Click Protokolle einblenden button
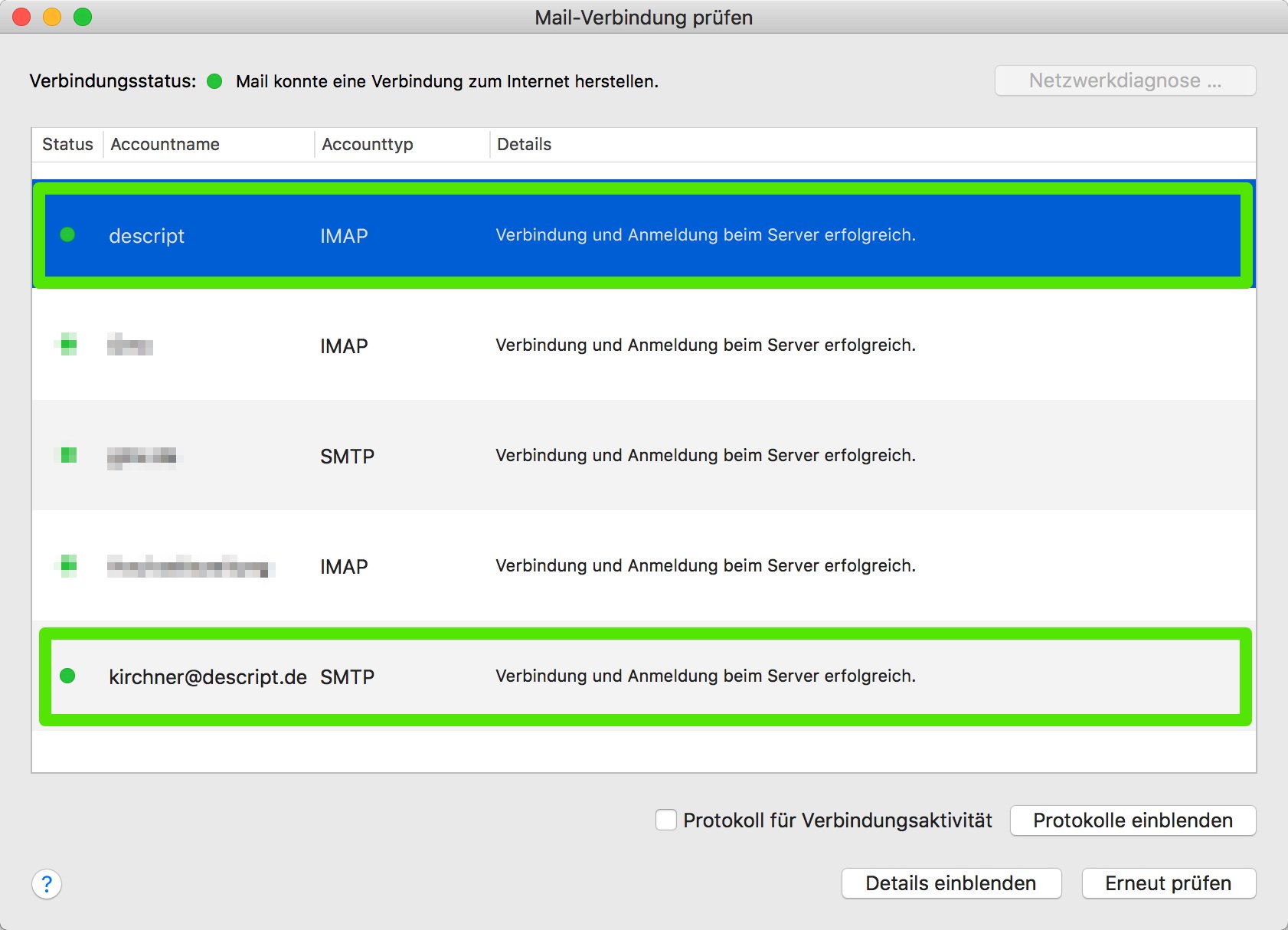 1133,820
